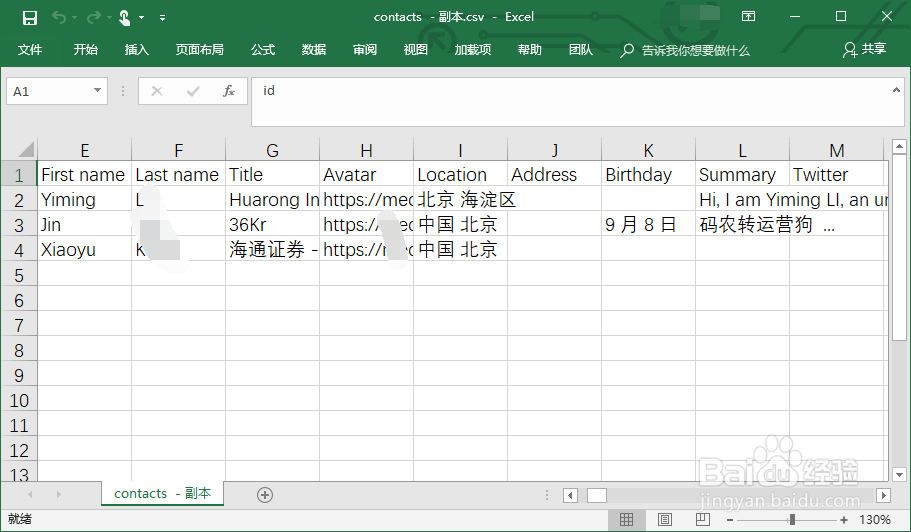
Task: Select the contacts - 副本 sheet tab
Action: 162,493
